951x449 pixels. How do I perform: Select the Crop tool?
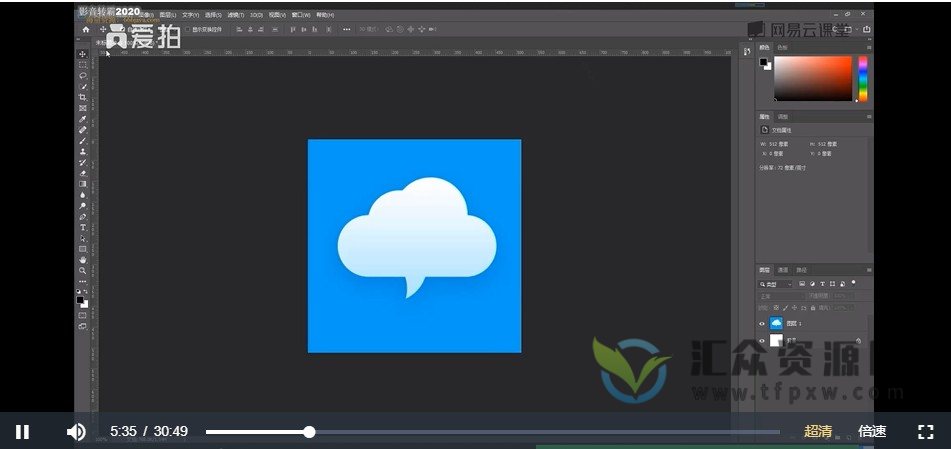[83, 98]
